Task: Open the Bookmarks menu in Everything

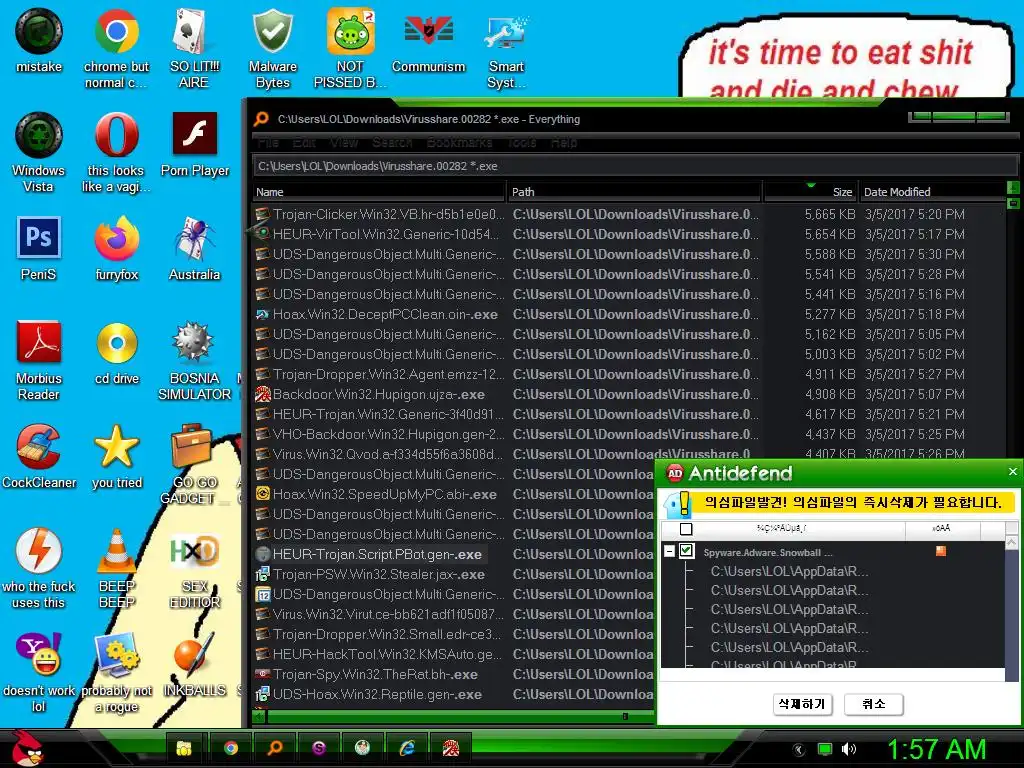Action: pyautogui.click(x=459, y=142)
